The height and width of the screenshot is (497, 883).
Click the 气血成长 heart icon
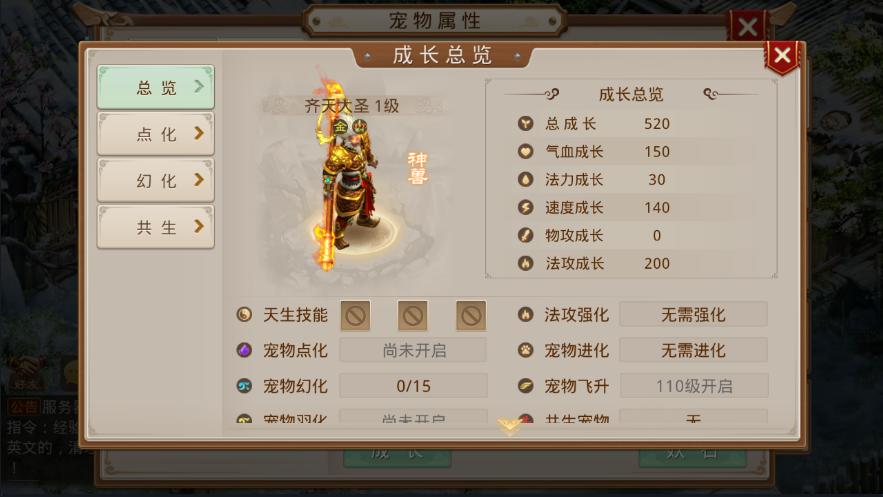(x=525, y=151)
